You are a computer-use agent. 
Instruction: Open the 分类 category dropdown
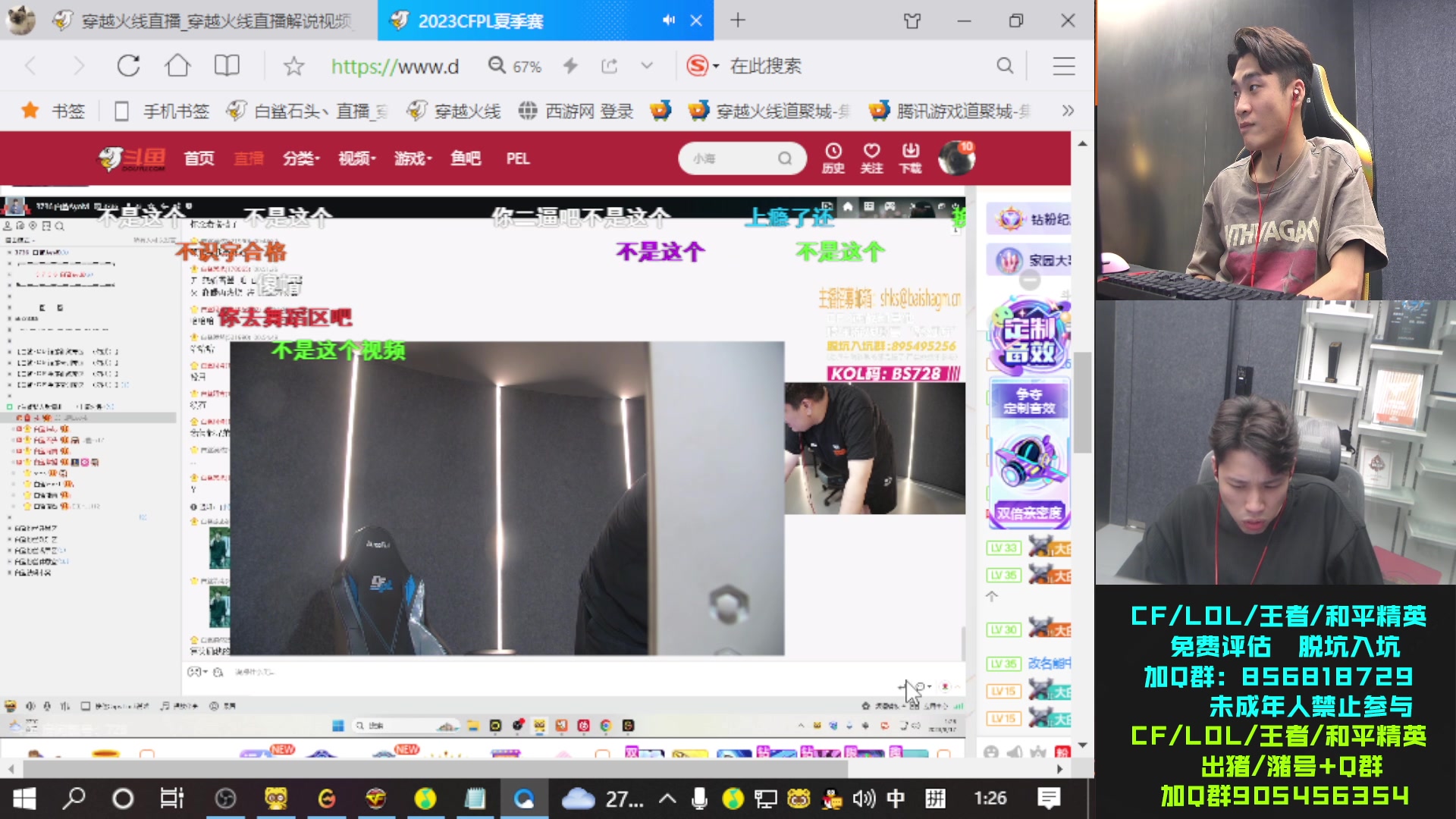[x=300, y=158]
